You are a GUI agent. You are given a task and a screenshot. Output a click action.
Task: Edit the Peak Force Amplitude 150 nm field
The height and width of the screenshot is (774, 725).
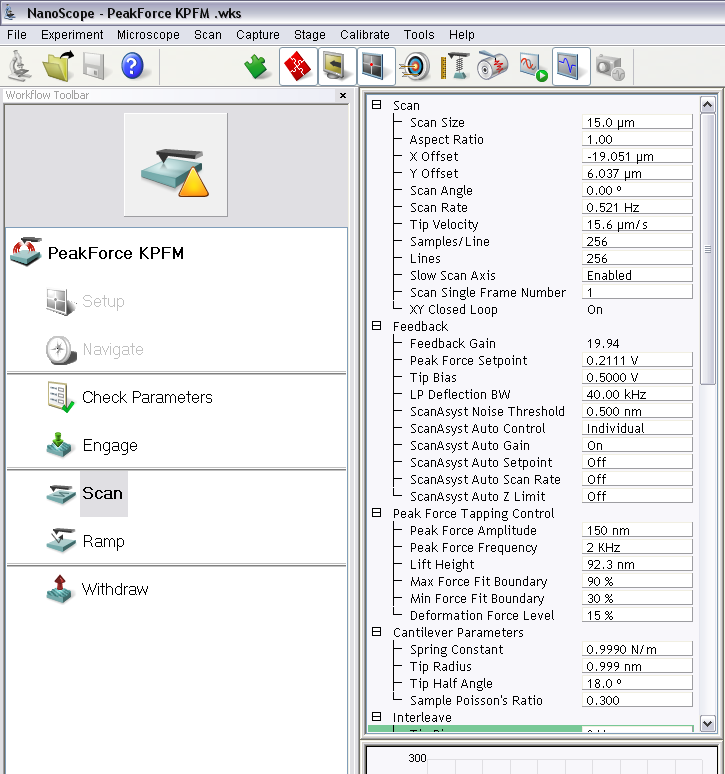click(x=637, y=530)
